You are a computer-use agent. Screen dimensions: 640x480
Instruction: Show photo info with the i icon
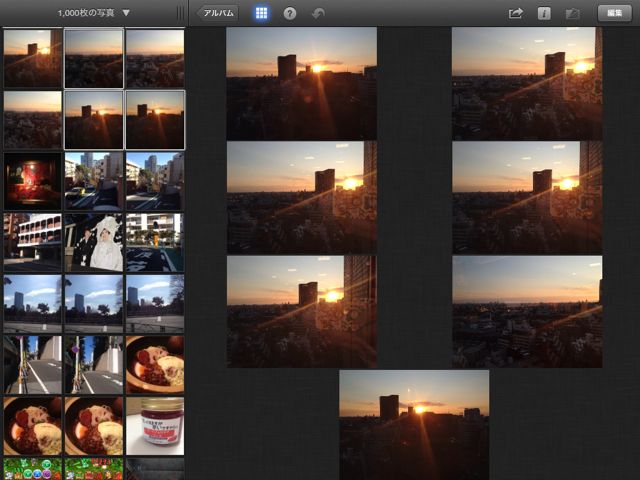[x=544, y=13]
